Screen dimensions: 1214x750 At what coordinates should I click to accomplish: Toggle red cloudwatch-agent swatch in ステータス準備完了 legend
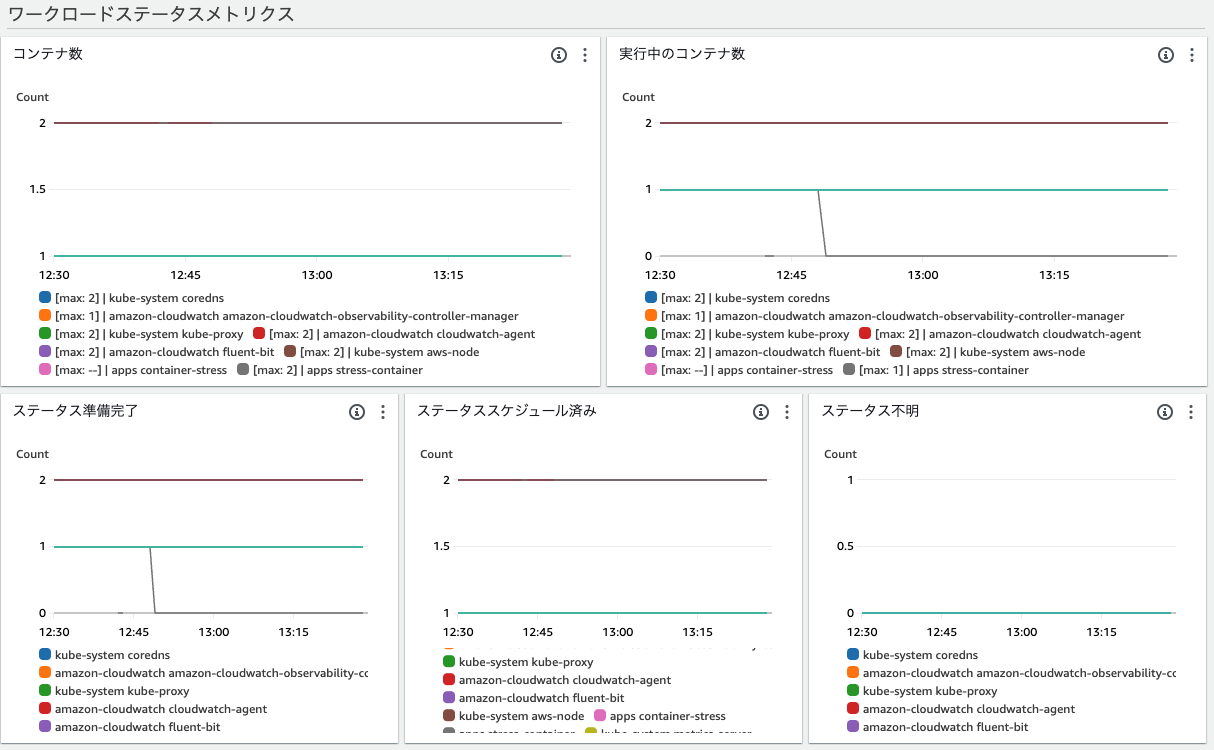click(45, 709)
